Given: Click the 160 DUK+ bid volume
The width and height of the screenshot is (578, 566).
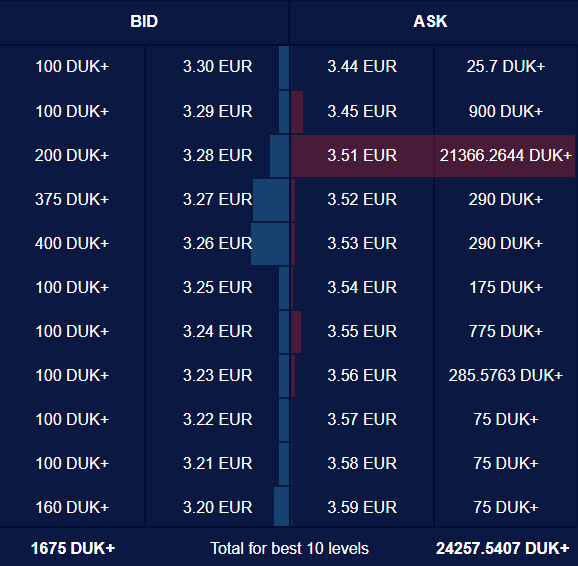Looking at the screenshot, I should coord(72,507).
